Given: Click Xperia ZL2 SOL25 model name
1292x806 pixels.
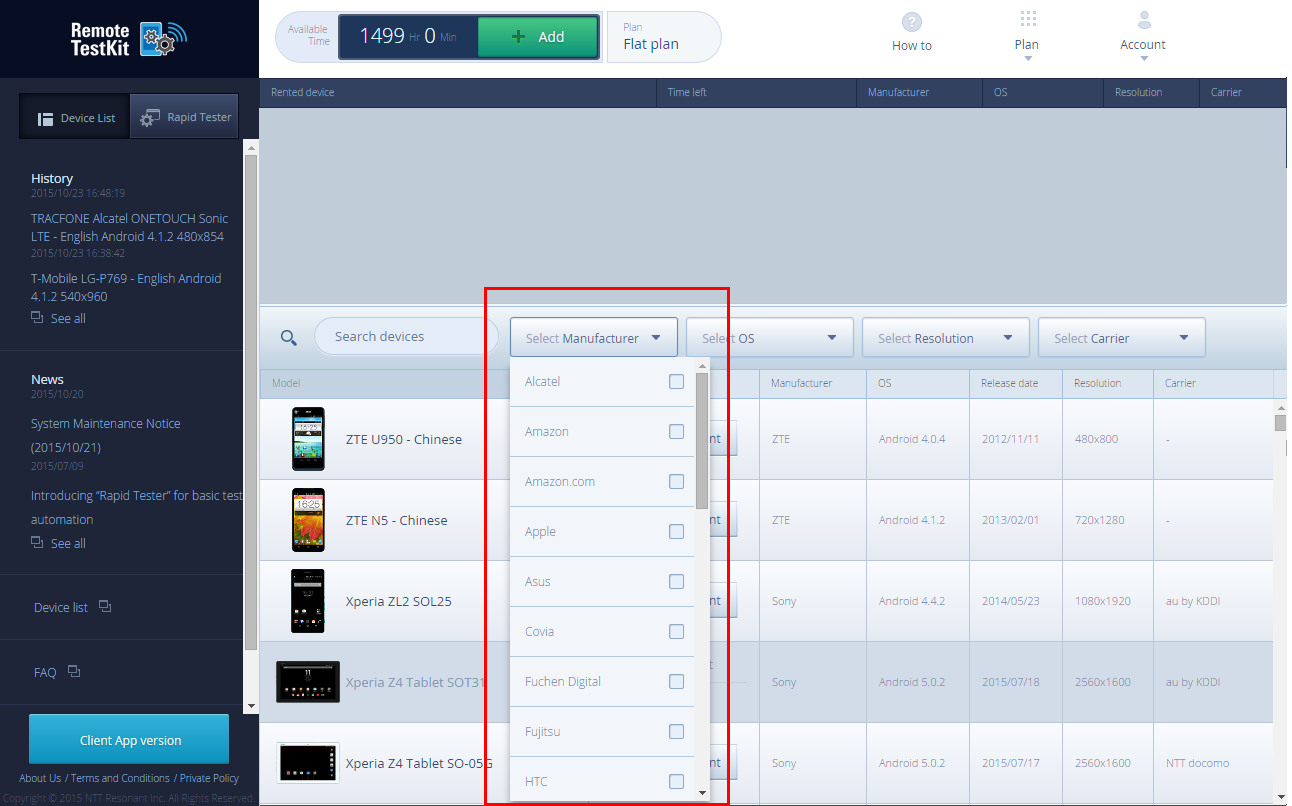Looking at the screenshot, I should point(398,601).
